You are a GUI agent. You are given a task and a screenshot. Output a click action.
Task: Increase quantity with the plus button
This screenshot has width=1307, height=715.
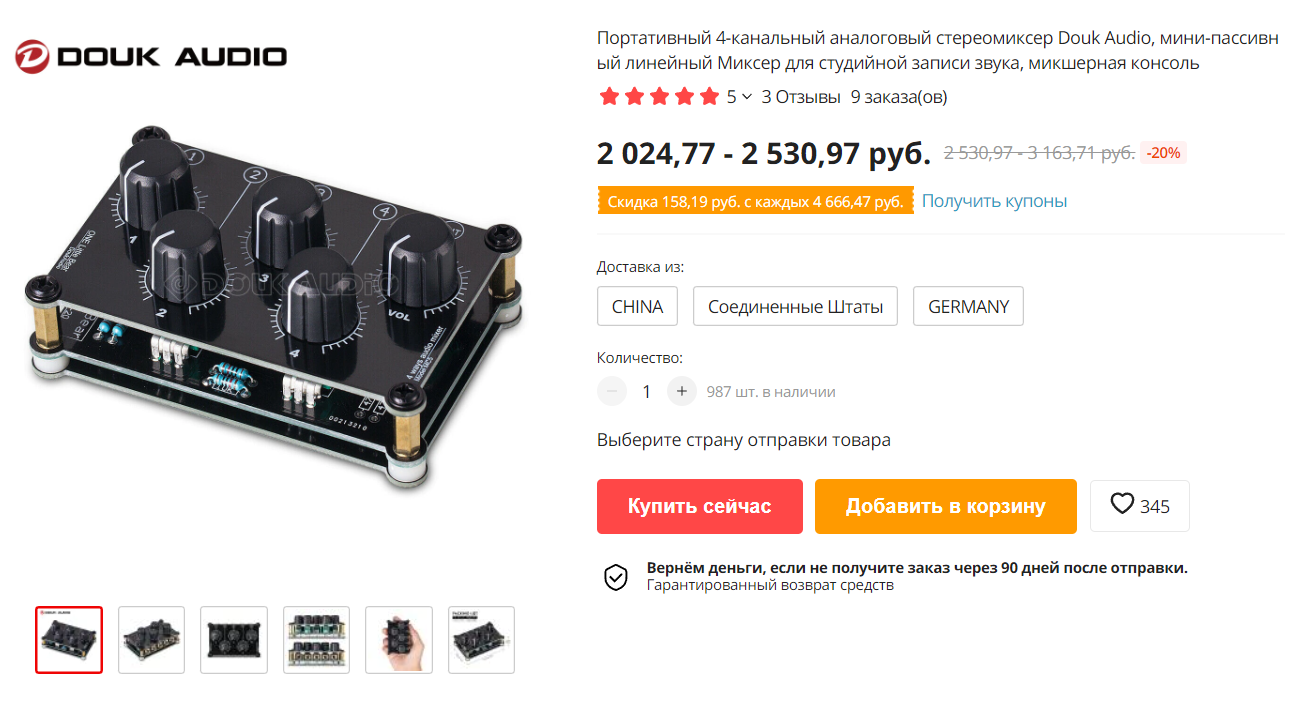(x=681, y=391)
